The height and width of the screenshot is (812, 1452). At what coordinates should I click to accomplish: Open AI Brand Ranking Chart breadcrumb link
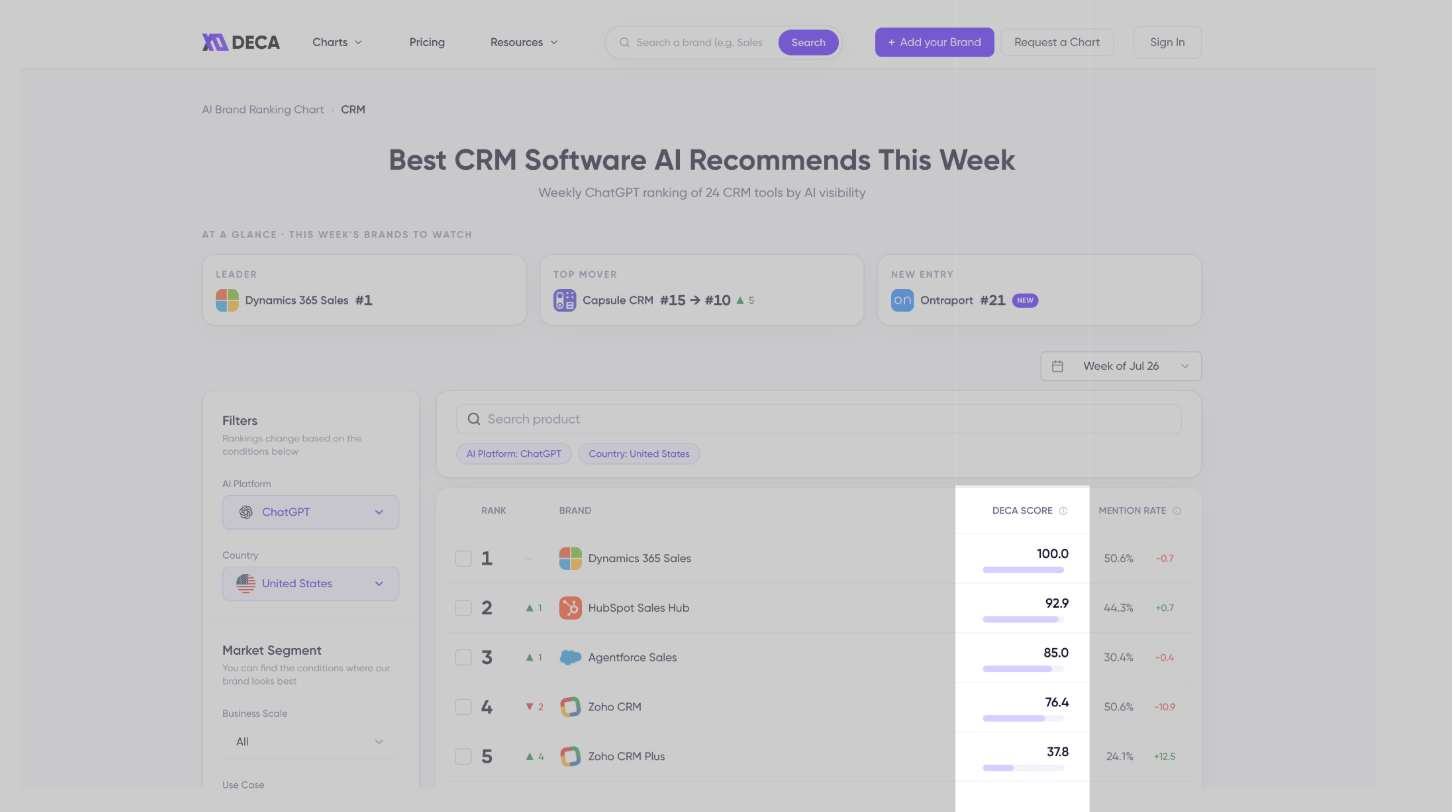[263, 110]
